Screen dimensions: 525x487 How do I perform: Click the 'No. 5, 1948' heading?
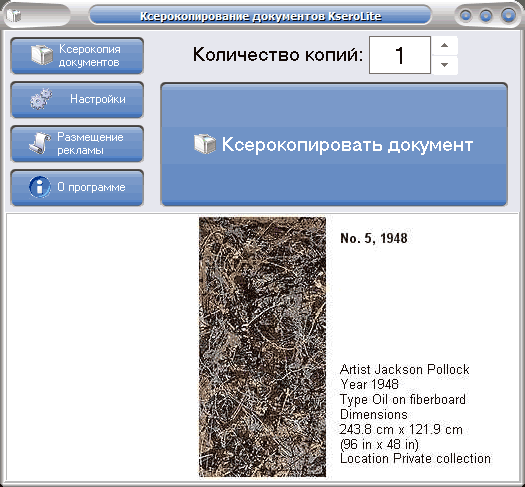(374, 238)
